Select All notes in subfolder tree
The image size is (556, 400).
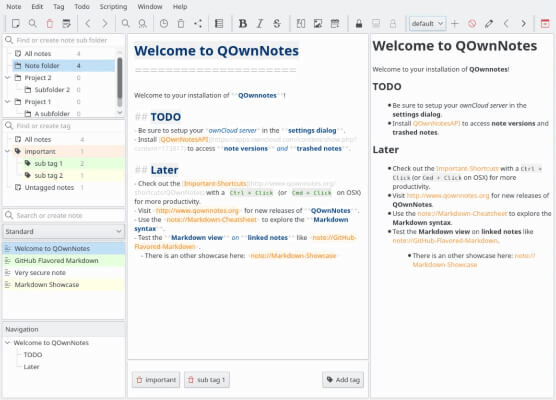(38, 54)
